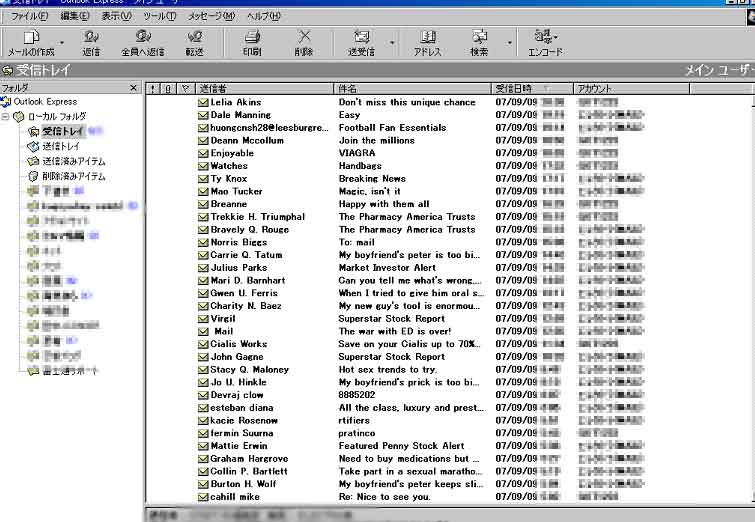The image size is (755, 522).
Task: Open the メッセージ(M) menu
Action: pos(211,16)
